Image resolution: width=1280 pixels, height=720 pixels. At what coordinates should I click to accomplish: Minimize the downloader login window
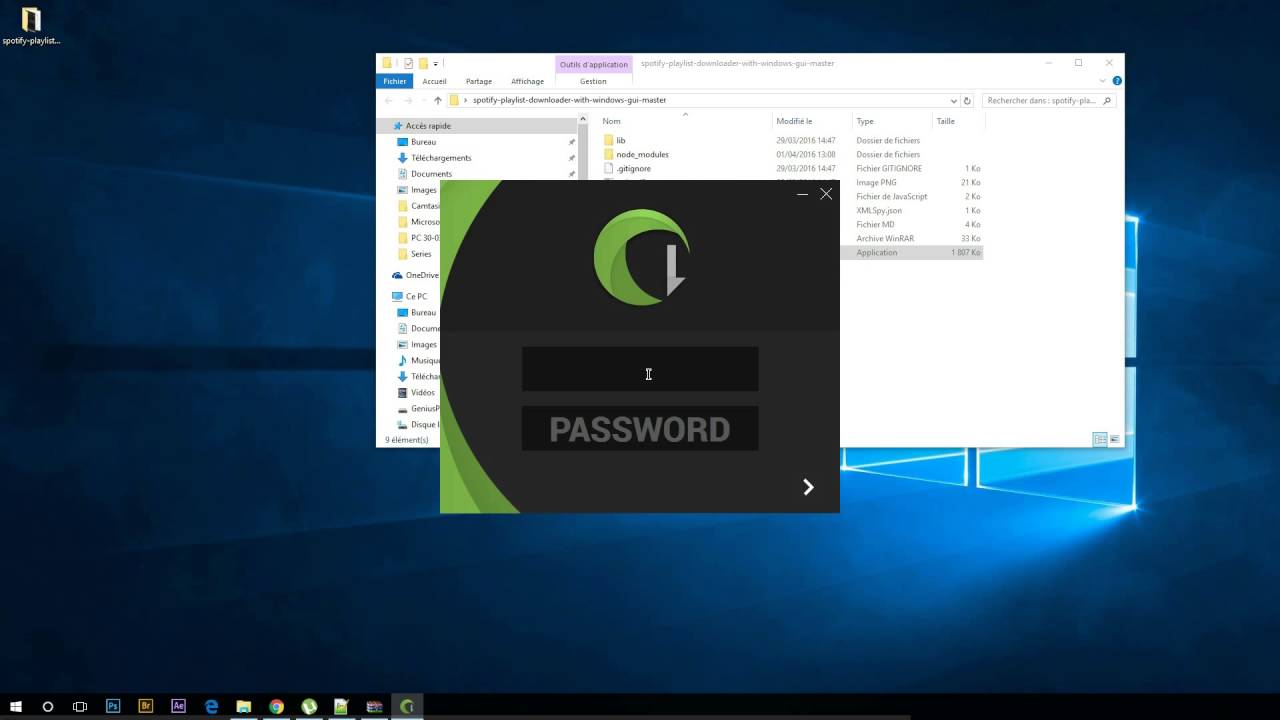tap(802, 194)
